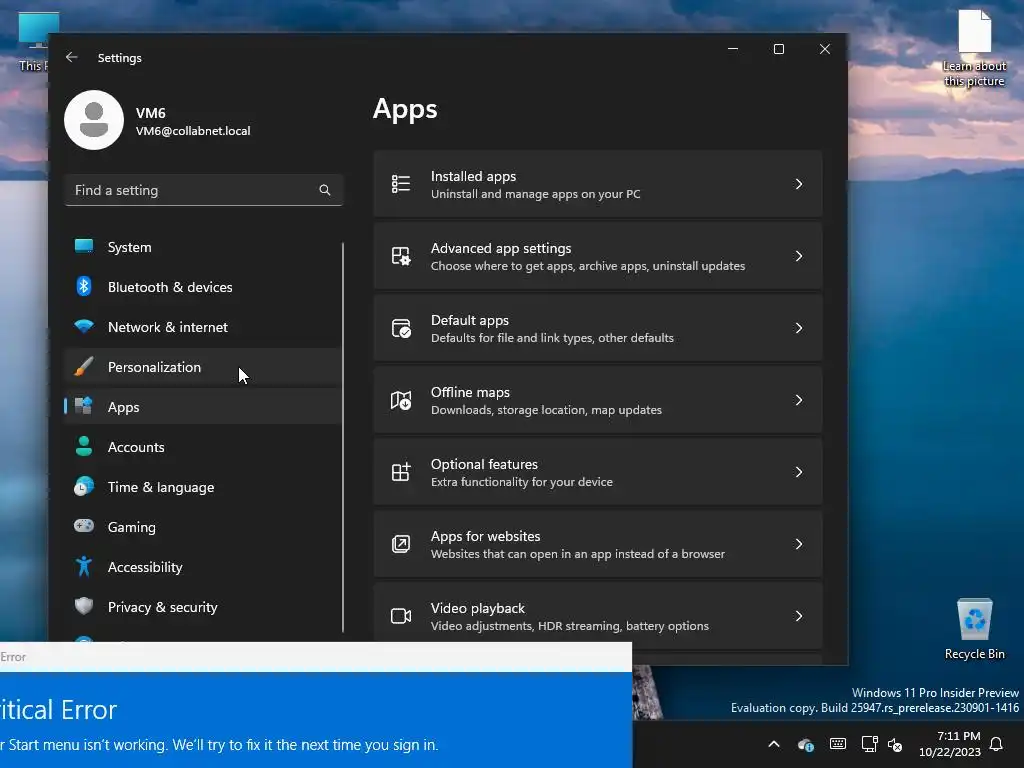Switch to Personalization settings
1024x768 pixels.
point(202,367)
